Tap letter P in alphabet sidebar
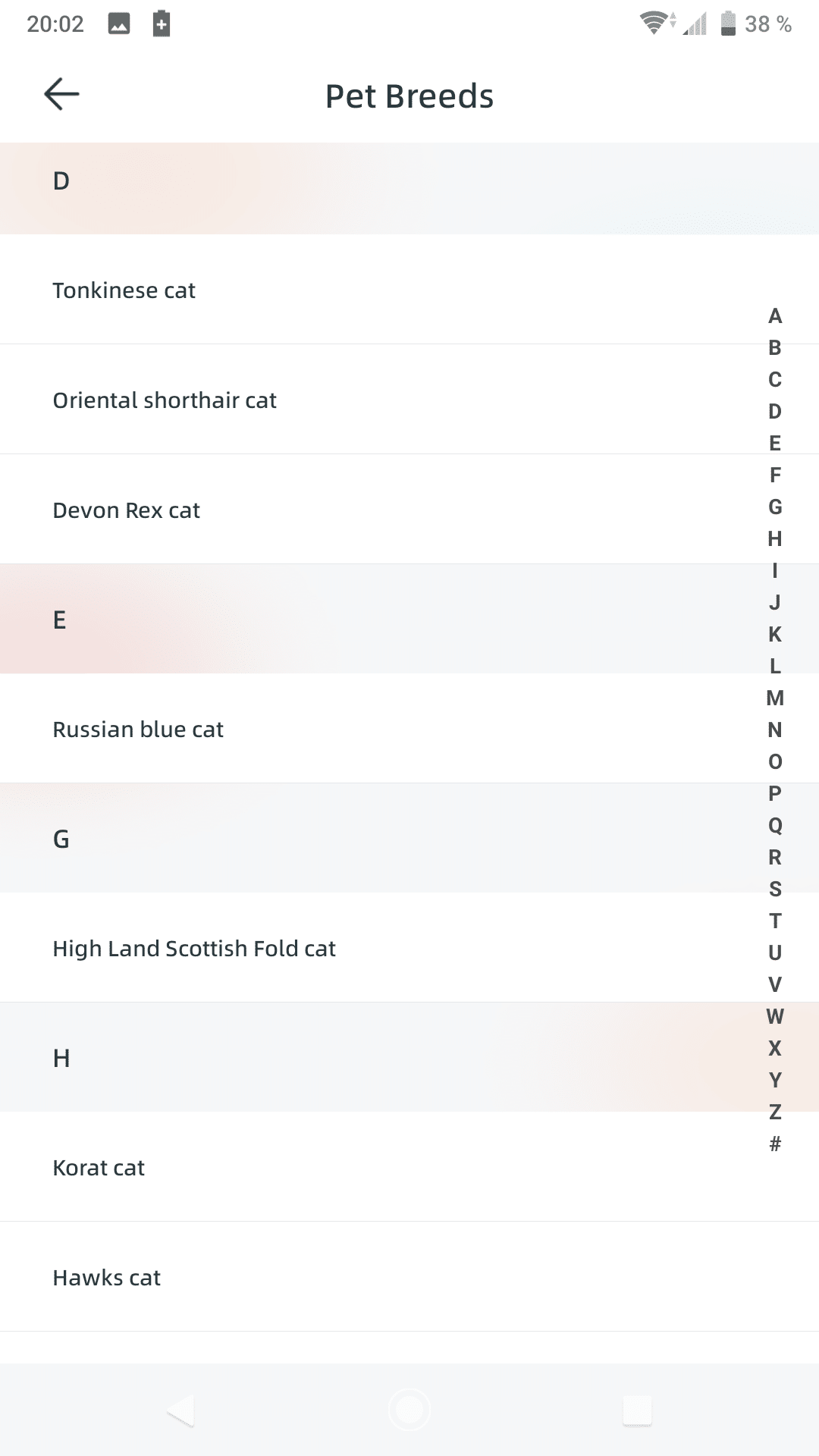819x1456 pixels. (x=775, y=793)
